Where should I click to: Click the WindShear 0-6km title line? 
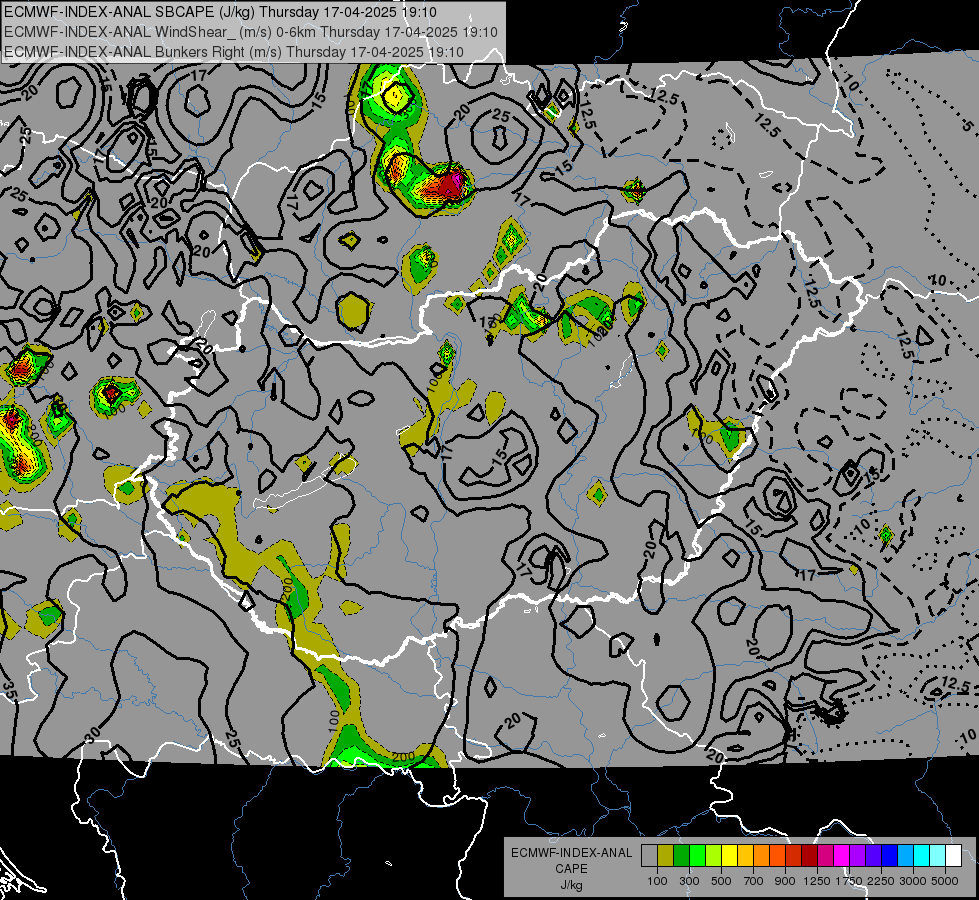coord(251,32)
